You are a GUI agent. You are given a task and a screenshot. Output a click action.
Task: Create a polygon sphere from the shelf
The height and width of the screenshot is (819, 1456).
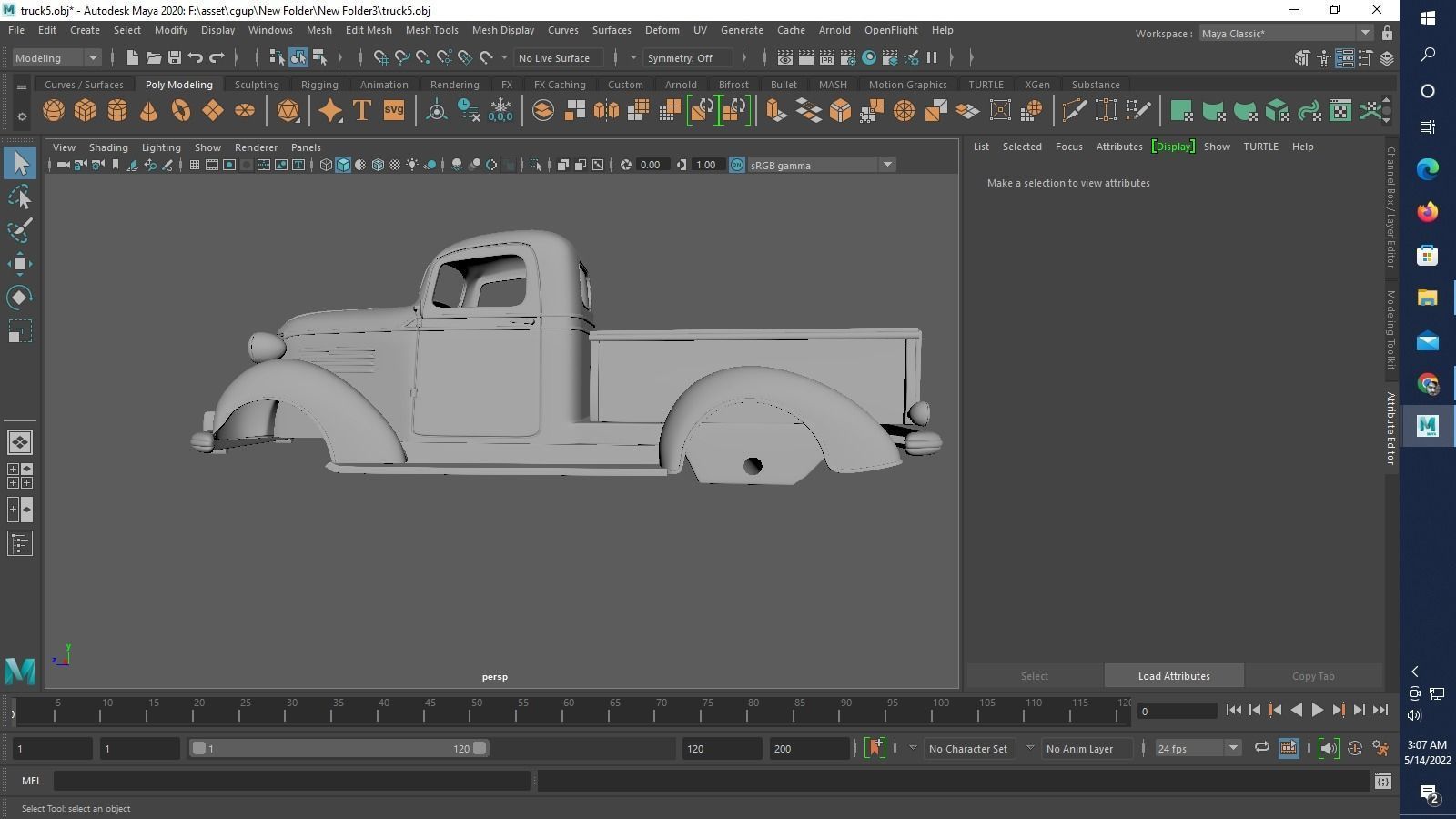pos(54,111)
